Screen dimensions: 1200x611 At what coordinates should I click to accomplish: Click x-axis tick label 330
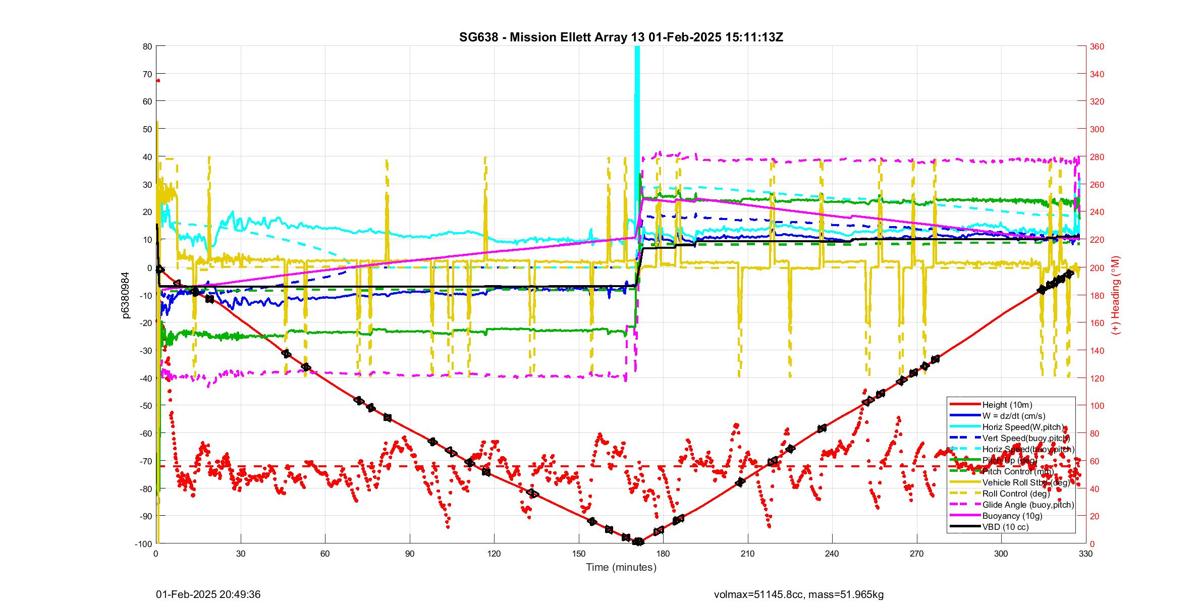(x=1085, y=552)
